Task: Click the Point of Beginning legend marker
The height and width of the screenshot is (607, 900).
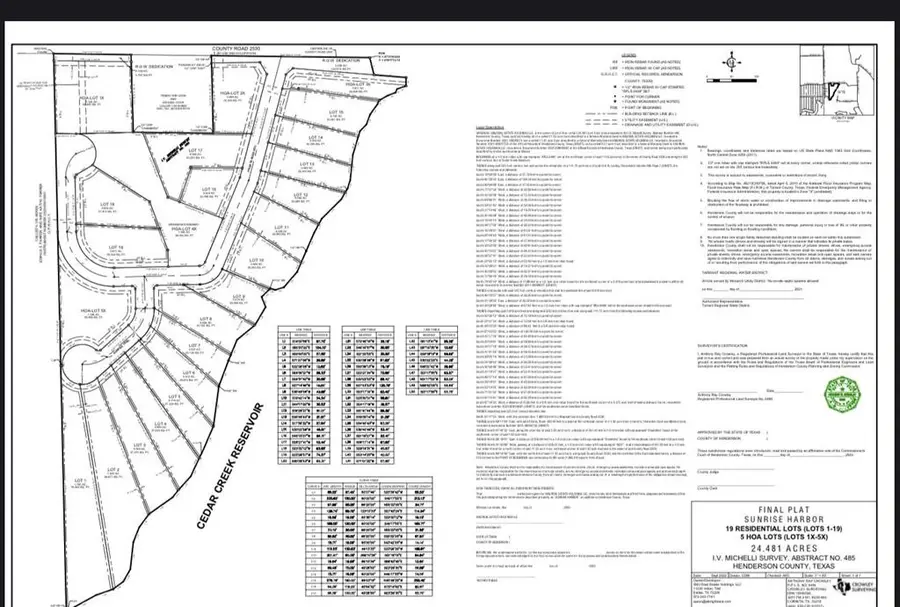Action: (x=612, y=108)
